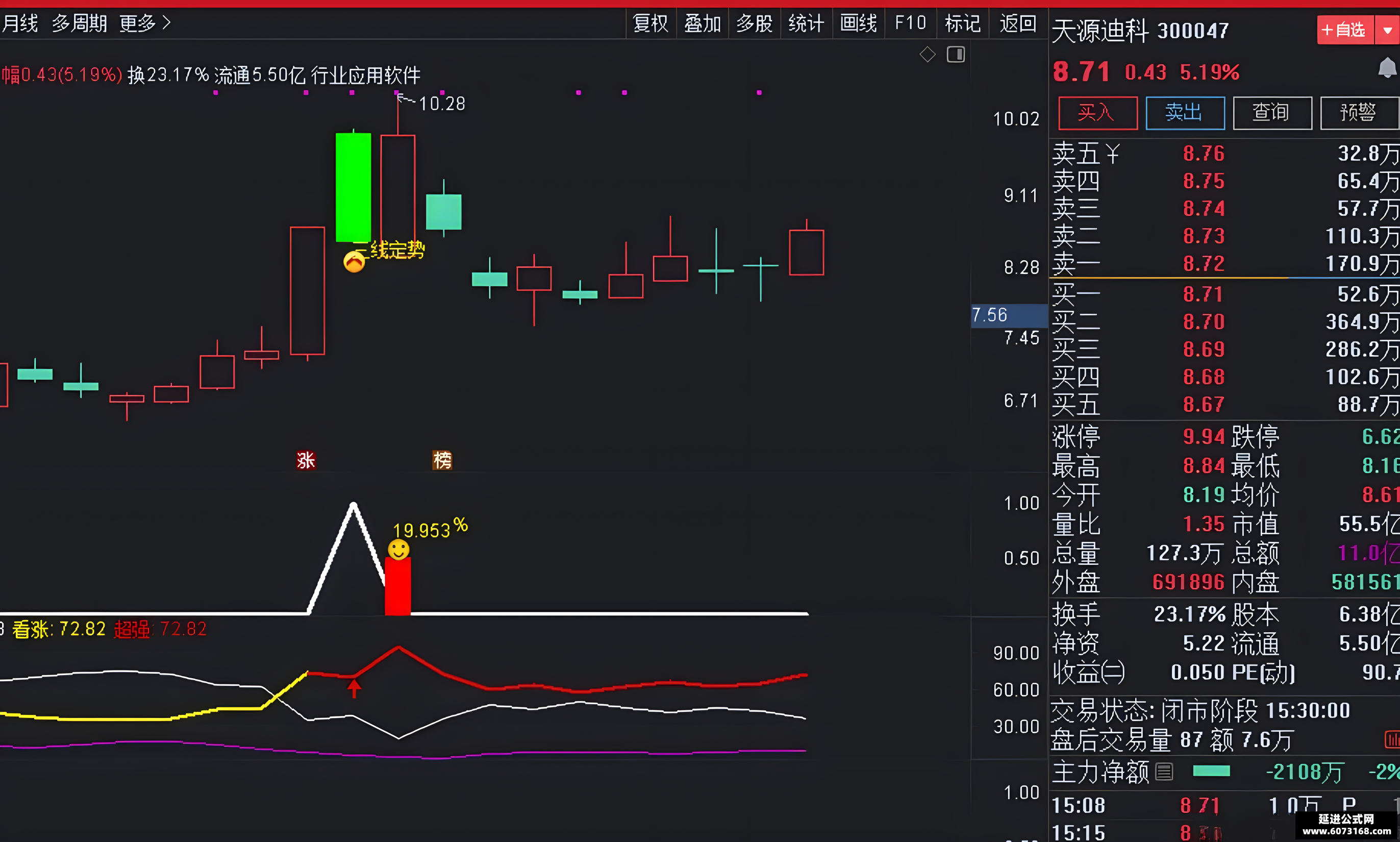Click the small chart icon beside 盘后交易量

(1392, 739)
